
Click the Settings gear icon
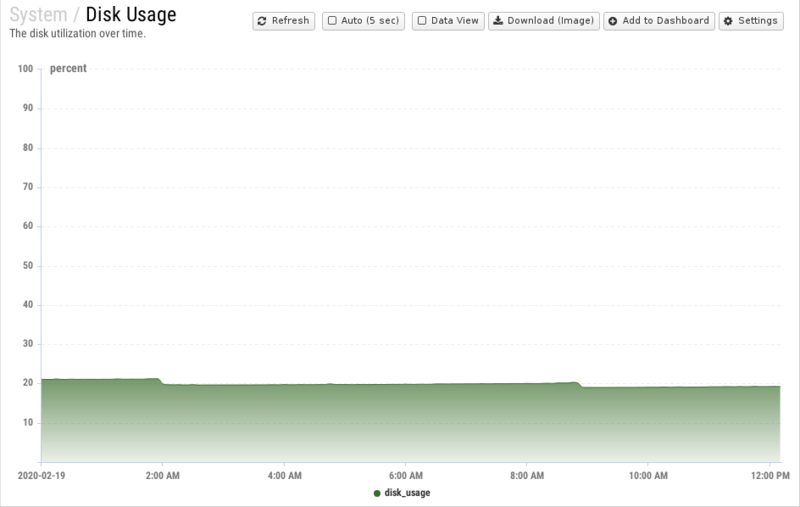coord(728,21)
